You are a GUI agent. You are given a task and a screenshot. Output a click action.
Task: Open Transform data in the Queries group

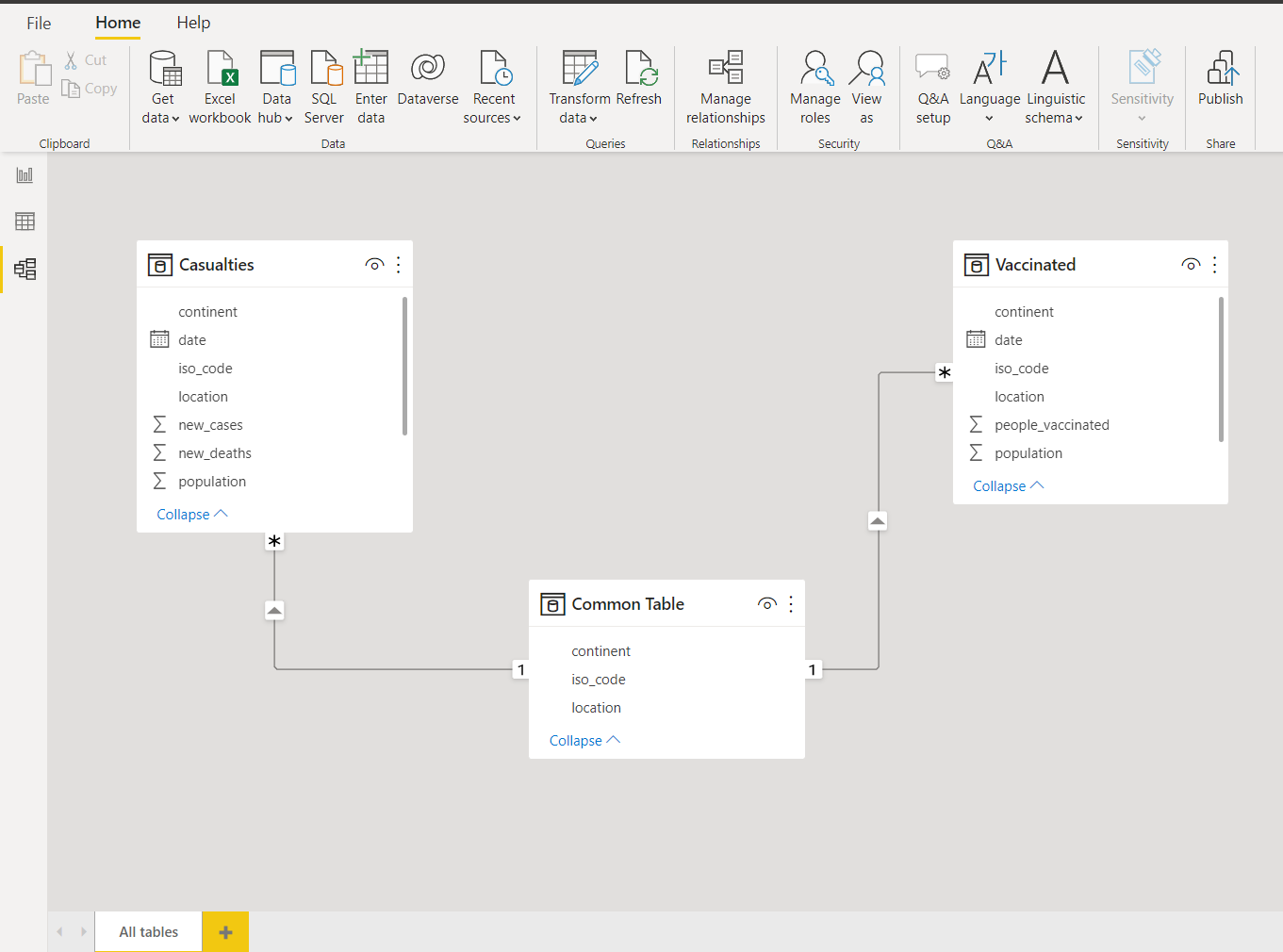578,86
